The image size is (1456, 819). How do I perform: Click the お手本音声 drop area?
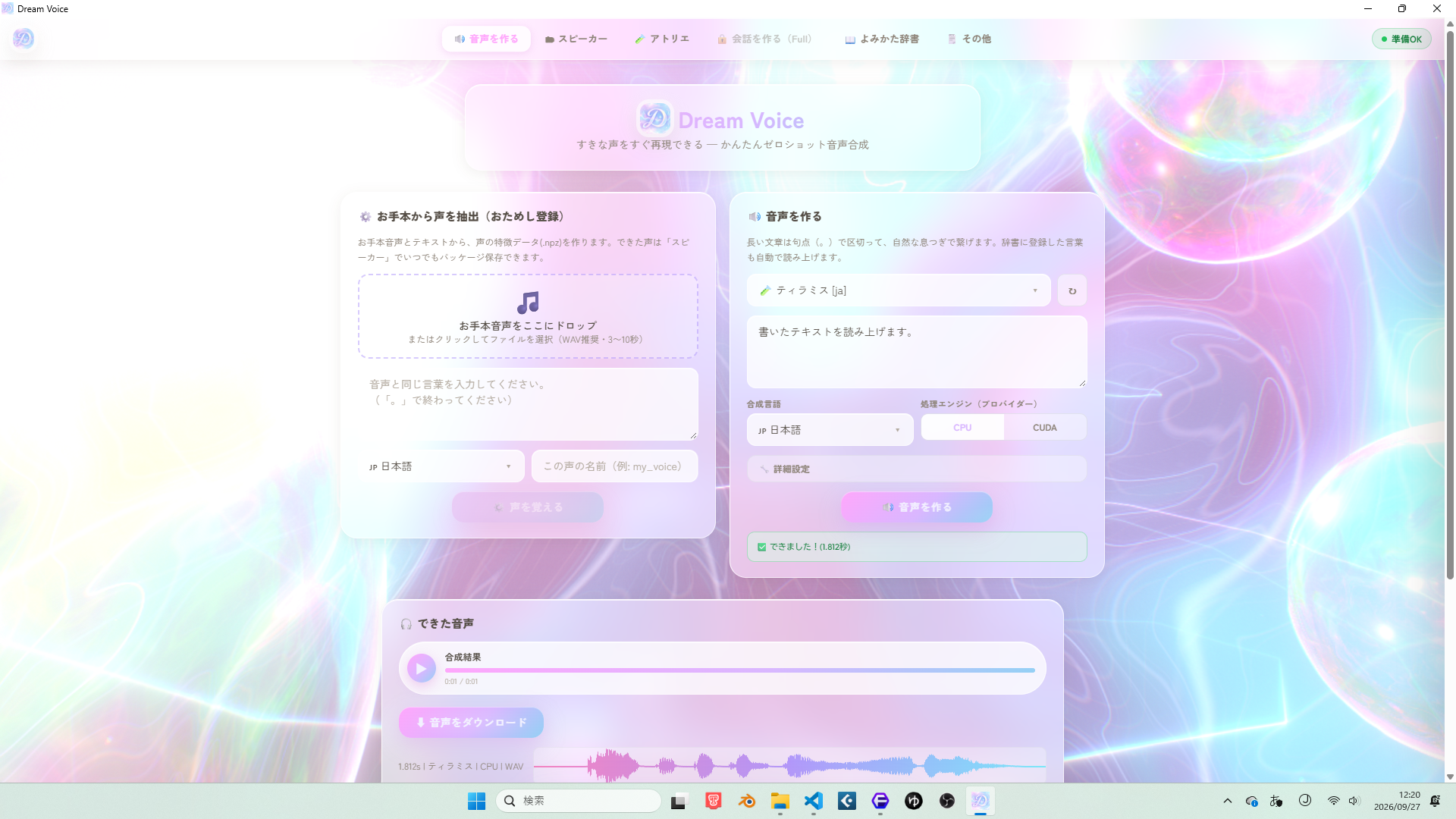pos(528,316)
